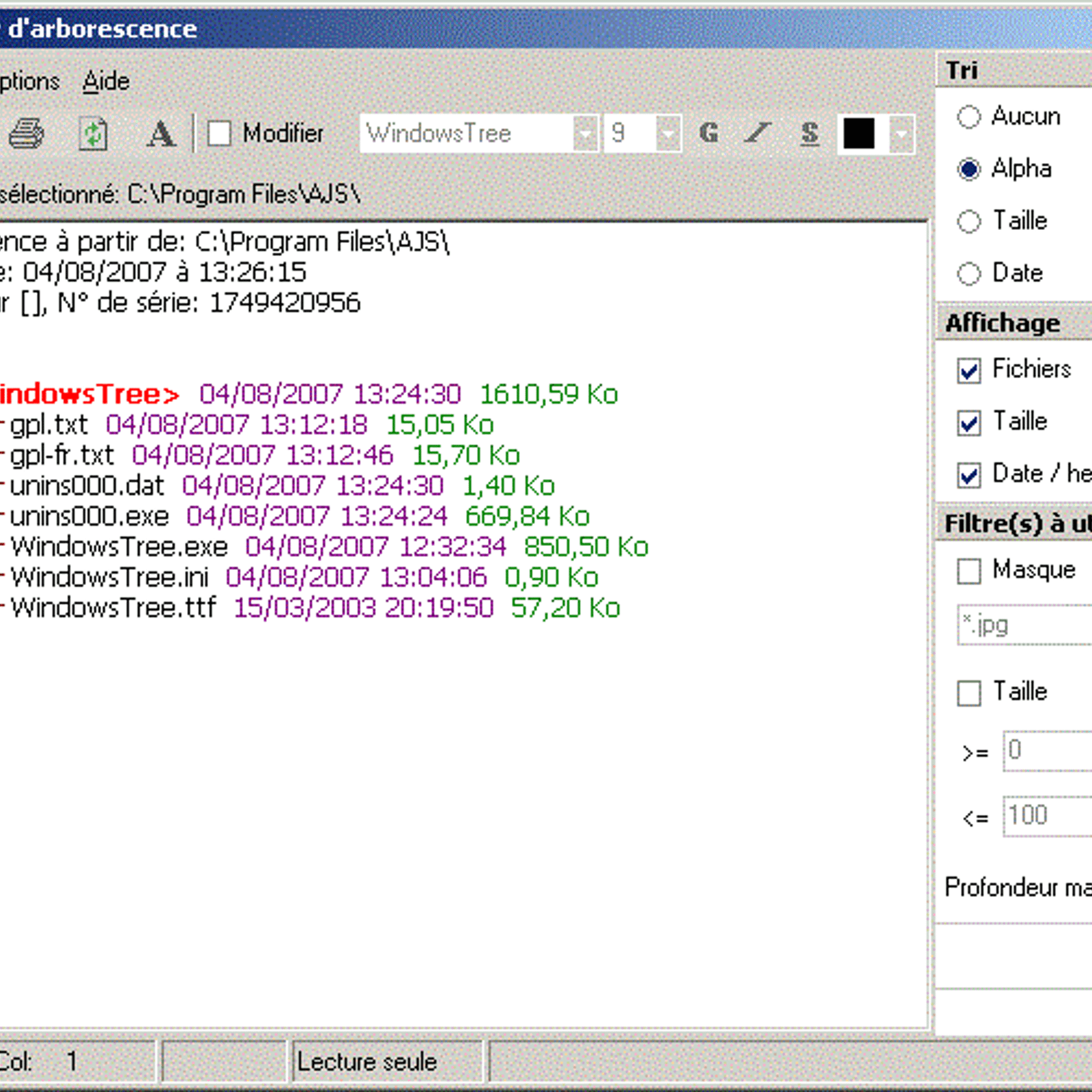Click the selected path C:\Program Files\AJS\ label

click(x=180, y=195)
